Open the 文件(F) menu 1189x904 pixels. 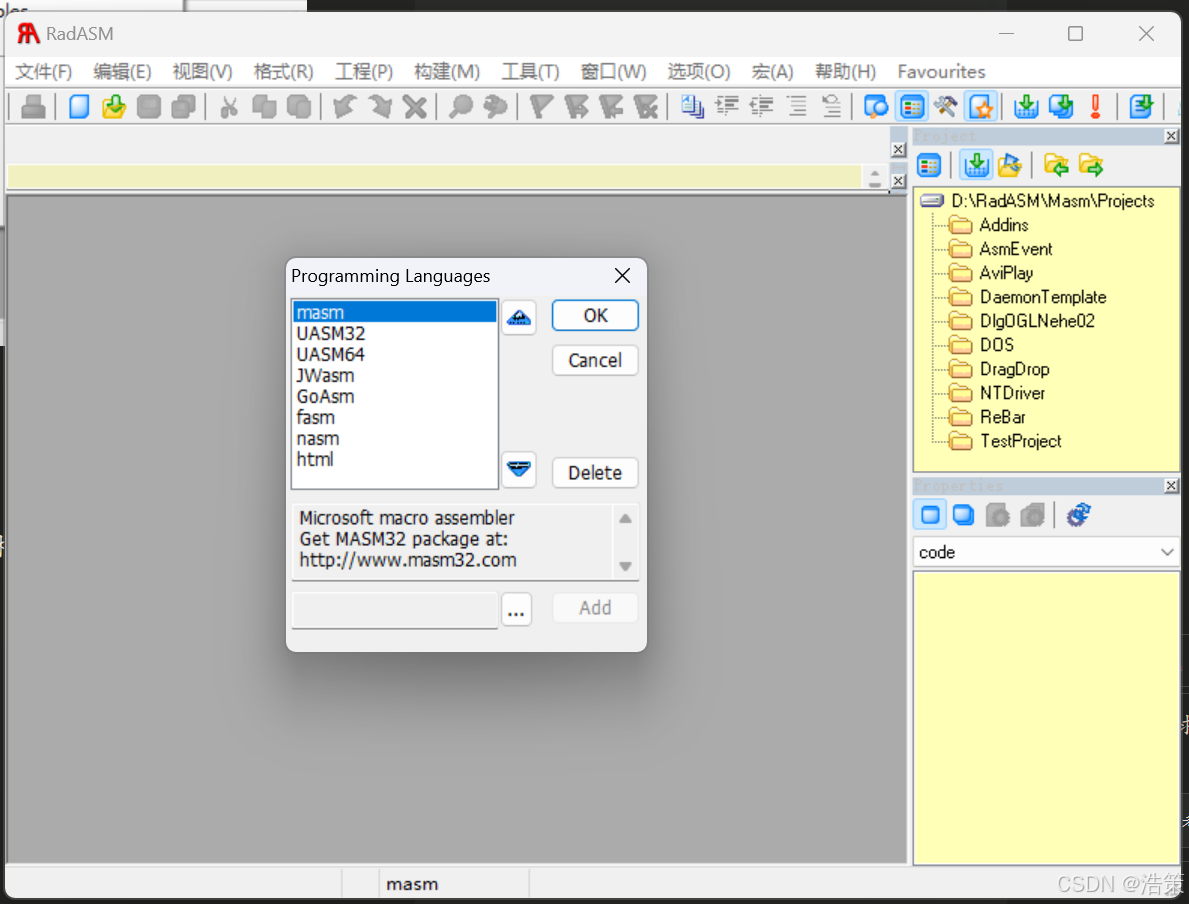coord(43,71)
